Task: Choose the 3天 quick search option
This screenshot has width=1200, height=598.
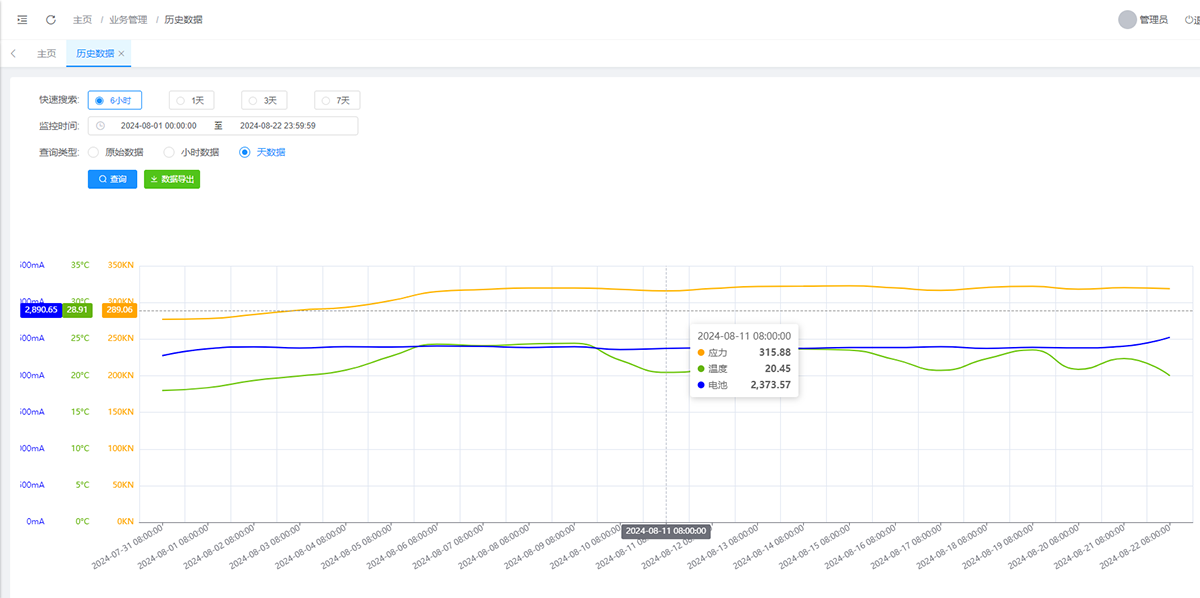Action: pos(263,100)
